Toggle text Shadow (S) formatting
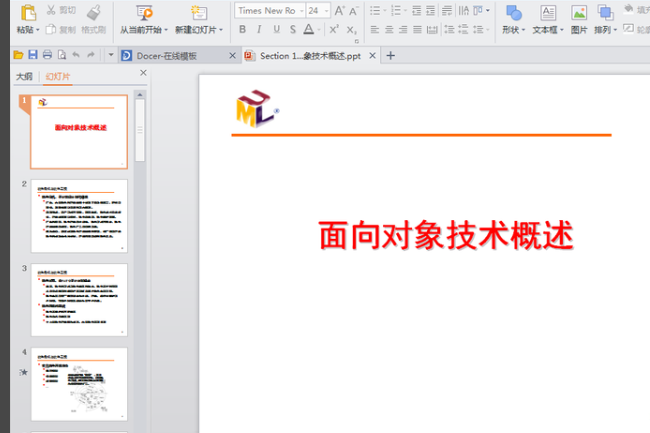The height and width of the screenshot is (433, 650). click(293, 29)
